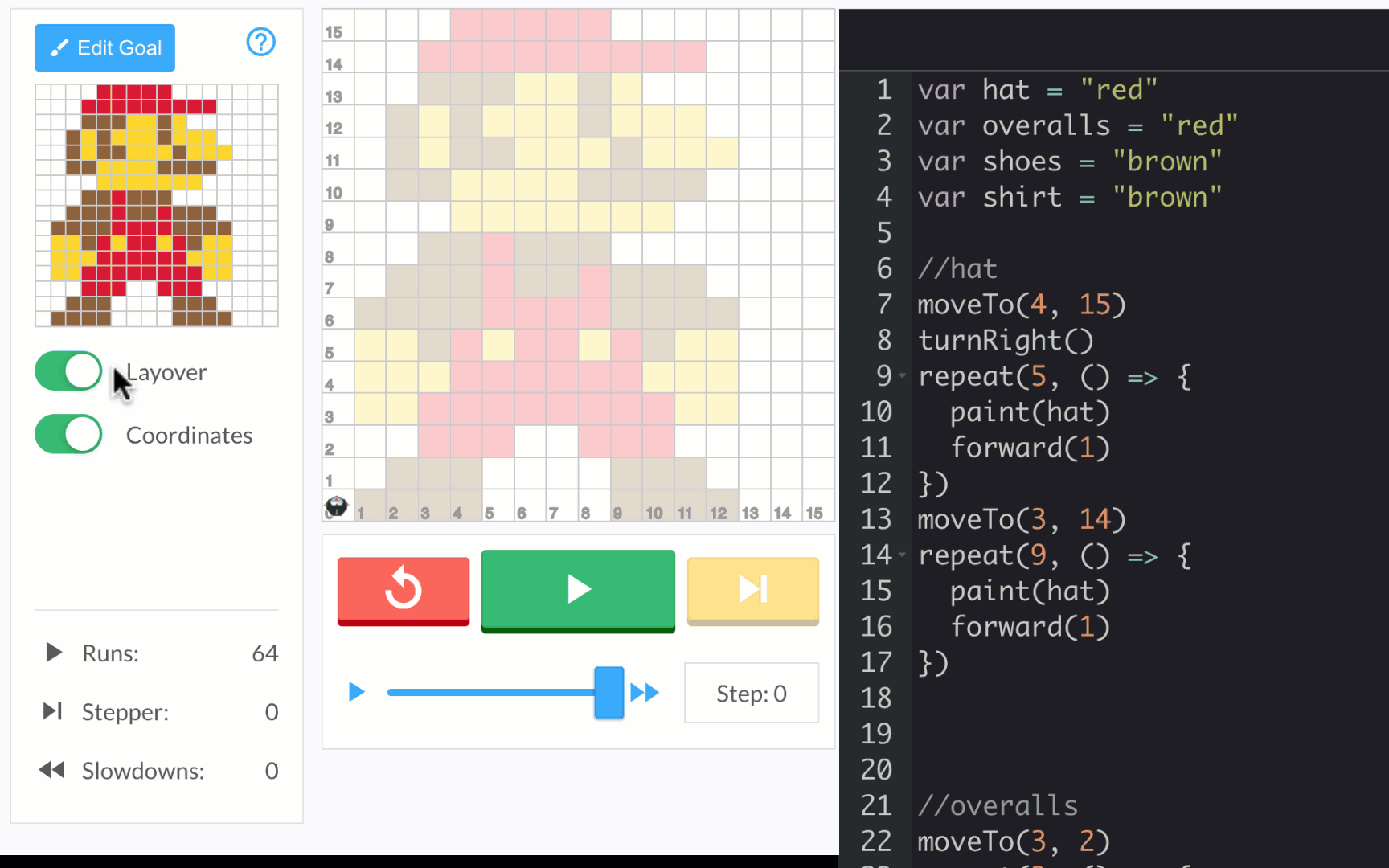Collapse the repeat block at line 9
The image size is (1389, 868).
coord(903,376)
